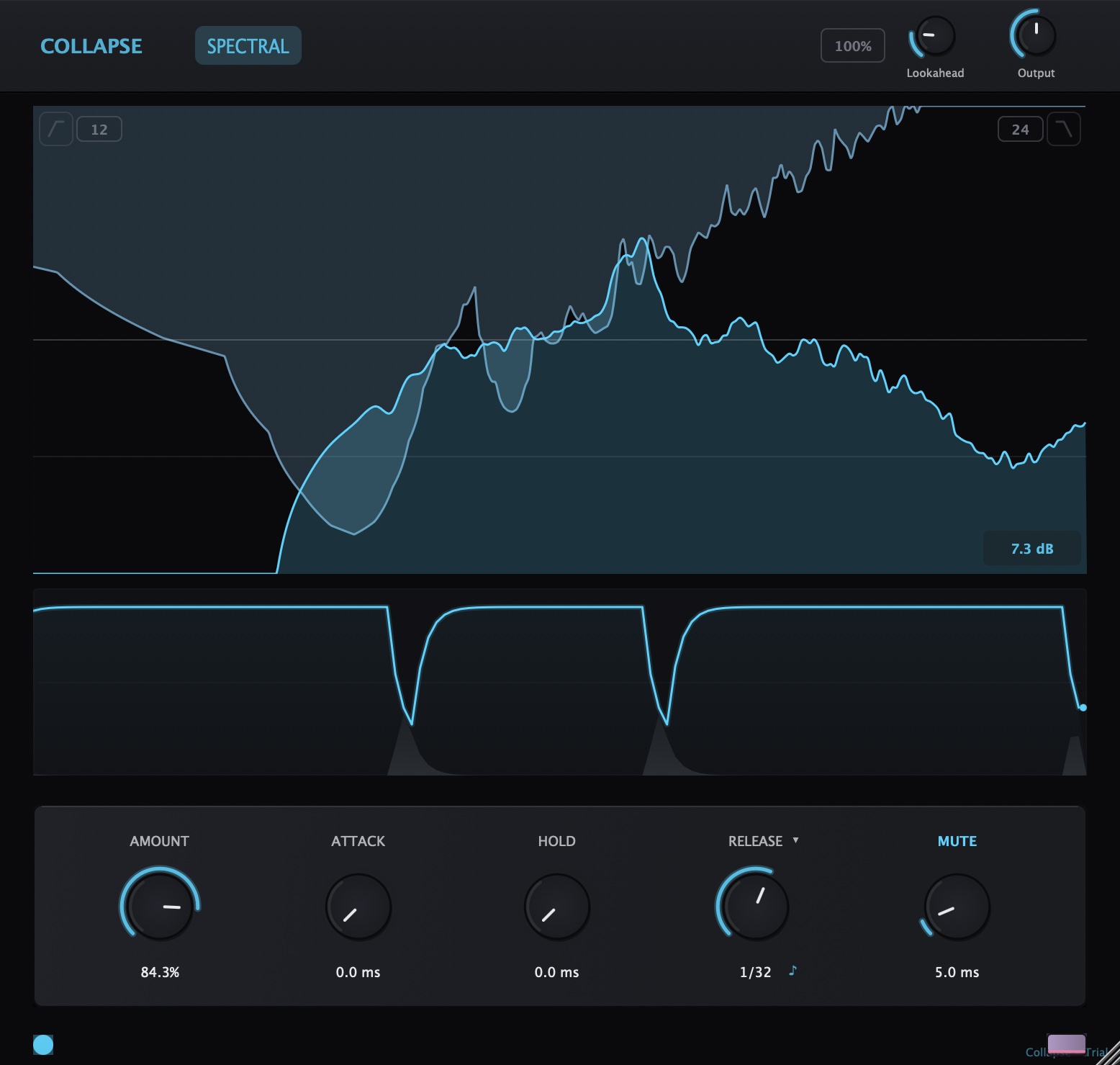Viewport: 1120px width, 1065px height.
Task: Click the low-pass filter icon
Action: pos(1063,130)
